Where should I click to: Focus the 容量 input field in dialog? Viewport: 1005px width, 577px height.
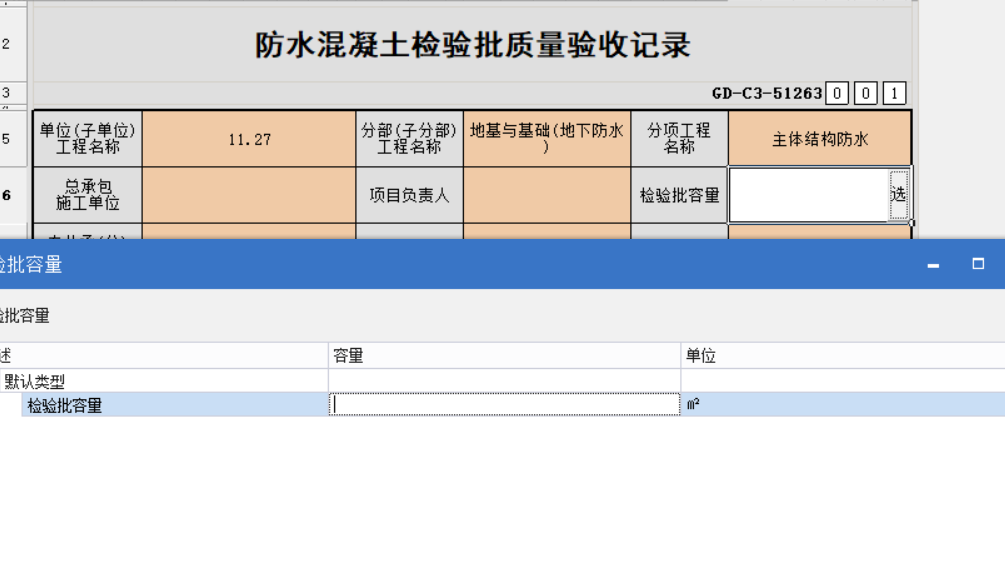point(504,405)
